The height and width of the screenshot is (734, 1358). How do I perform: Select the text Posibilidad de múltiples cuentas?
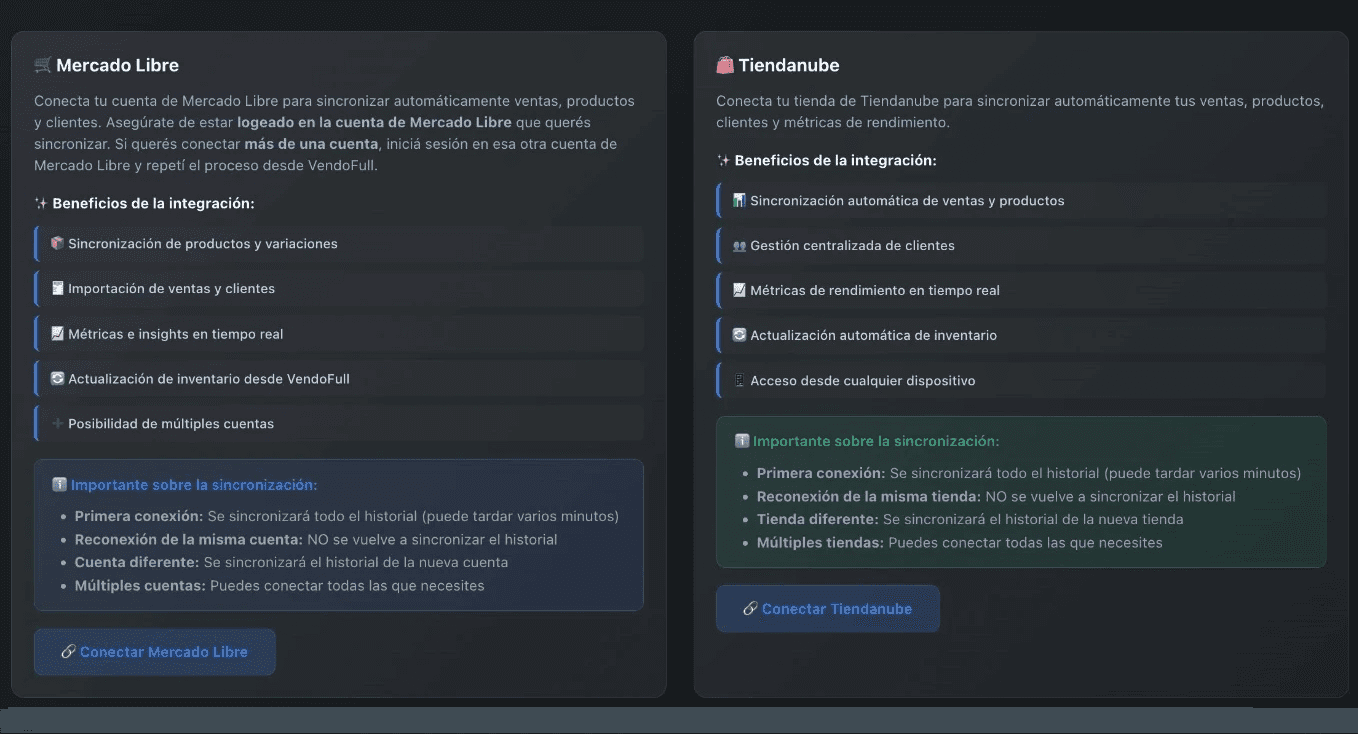[171, 424]
